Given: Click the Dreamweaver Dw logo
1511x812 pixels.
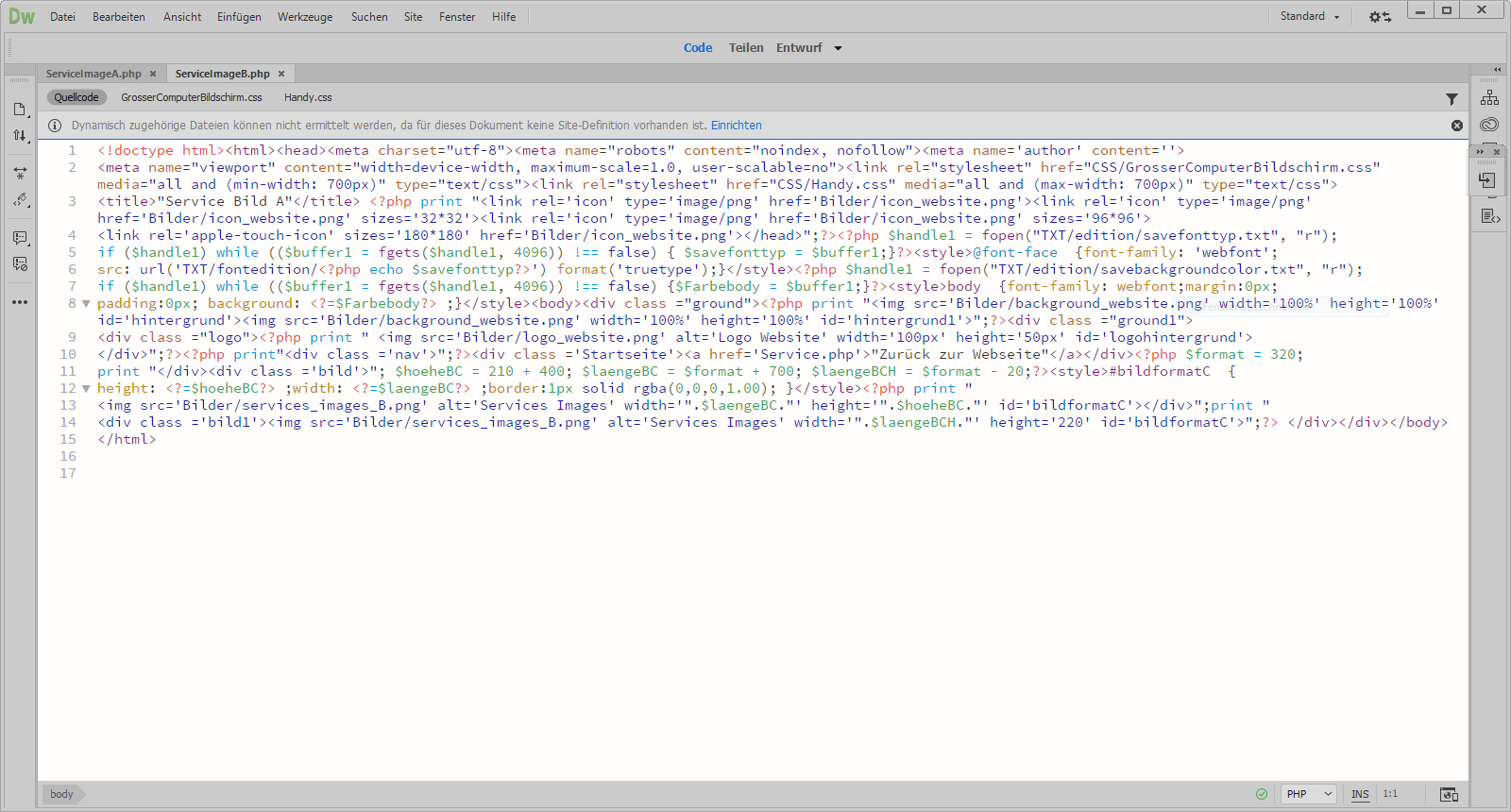Looking at the screenshot, I should tap(22, 17).
